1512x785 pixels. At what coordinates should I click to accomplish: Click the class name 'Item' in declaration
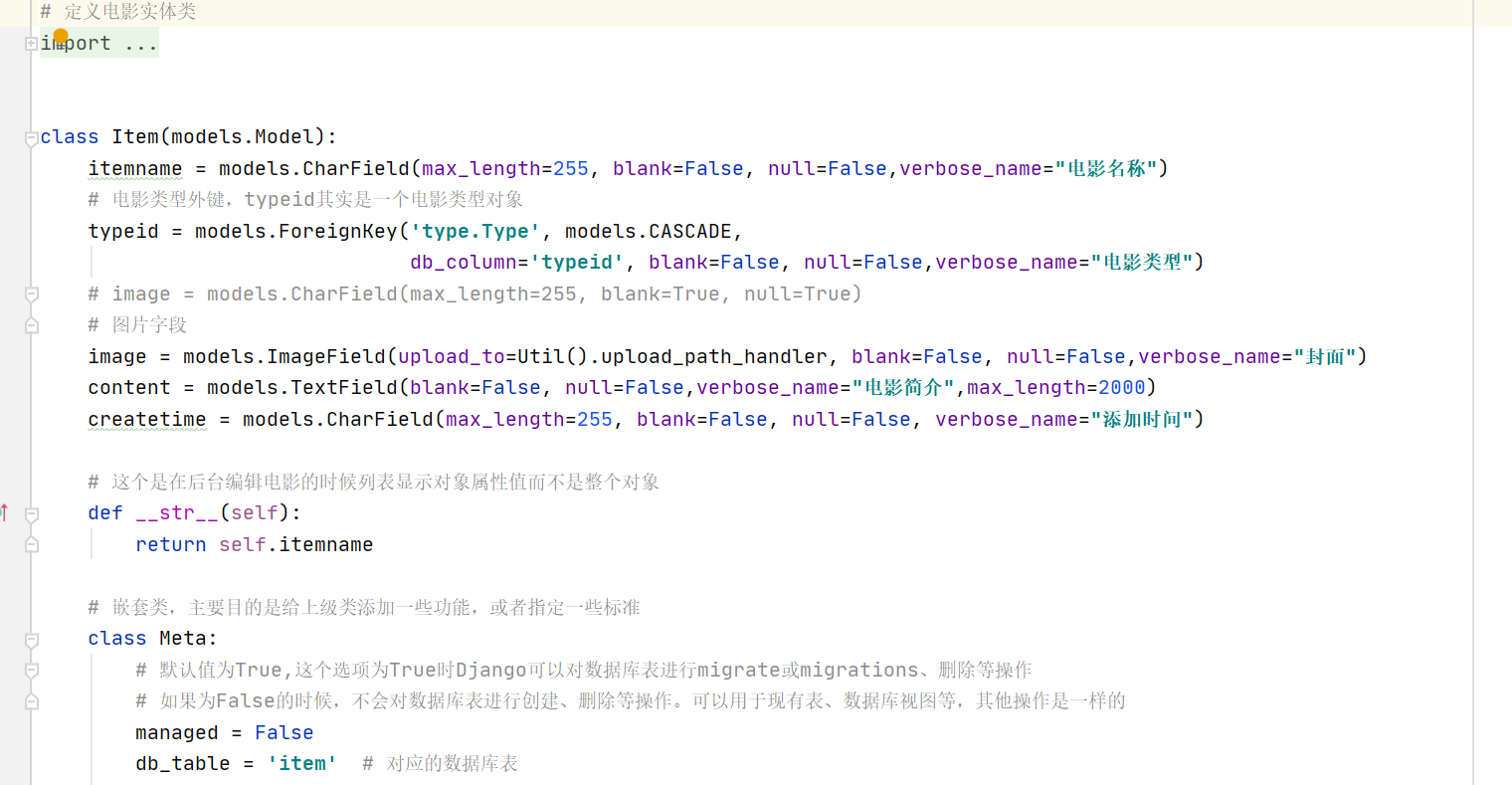[135, 136]
